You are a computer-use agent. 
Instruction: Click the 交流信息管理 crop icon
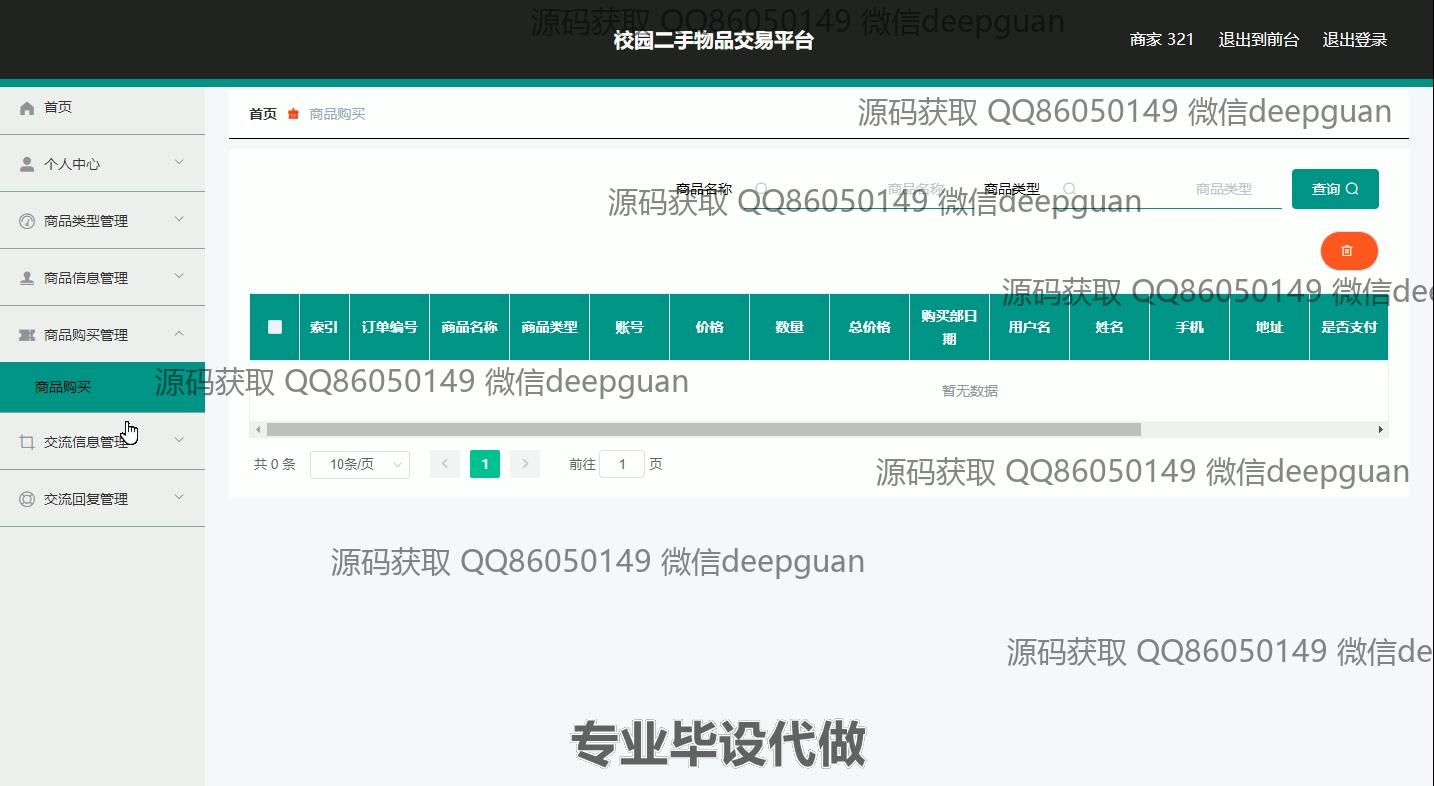click(27, 442)
